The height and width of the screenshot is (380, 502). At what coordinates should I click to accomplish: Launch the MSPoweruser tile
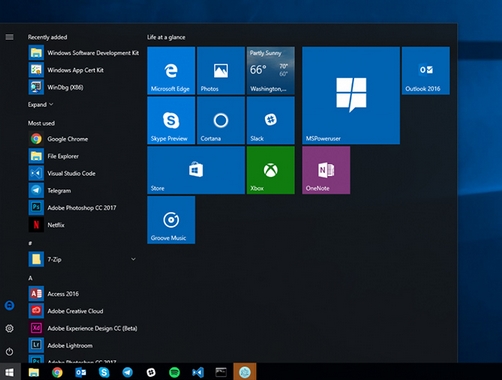pos(351,96)
